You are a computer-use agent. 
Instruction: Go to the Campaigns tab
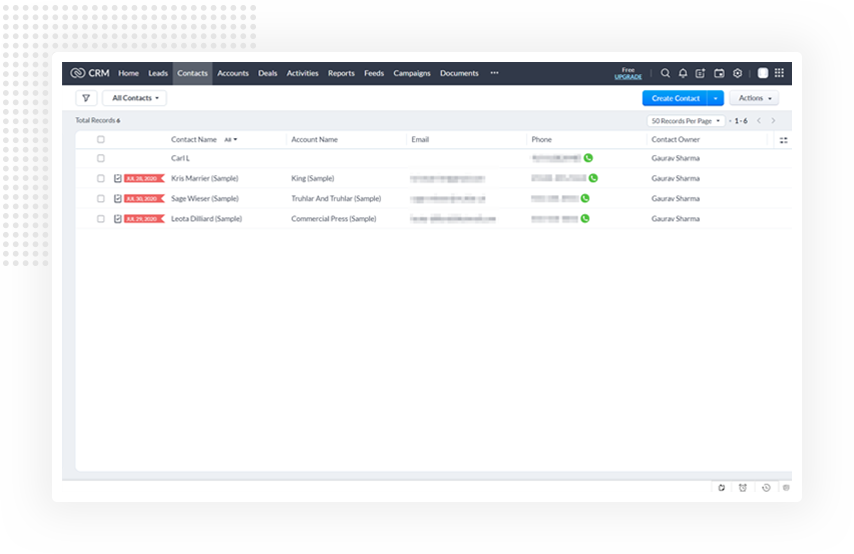[x=412, y=73]
